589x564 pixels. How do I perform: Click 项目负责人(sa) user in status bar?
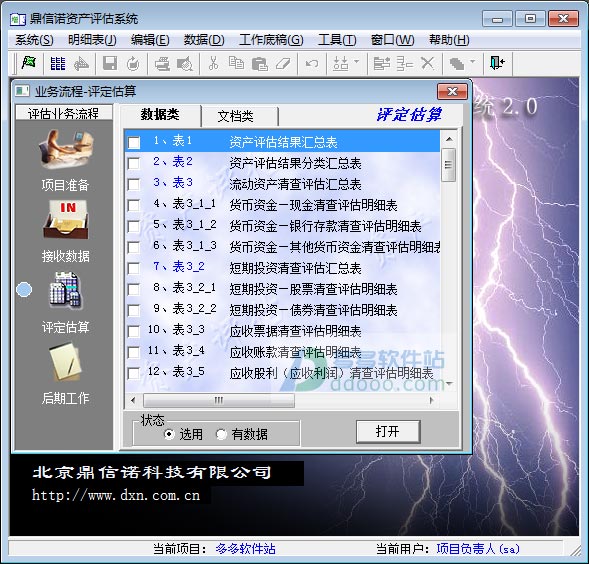coord(478,549)
